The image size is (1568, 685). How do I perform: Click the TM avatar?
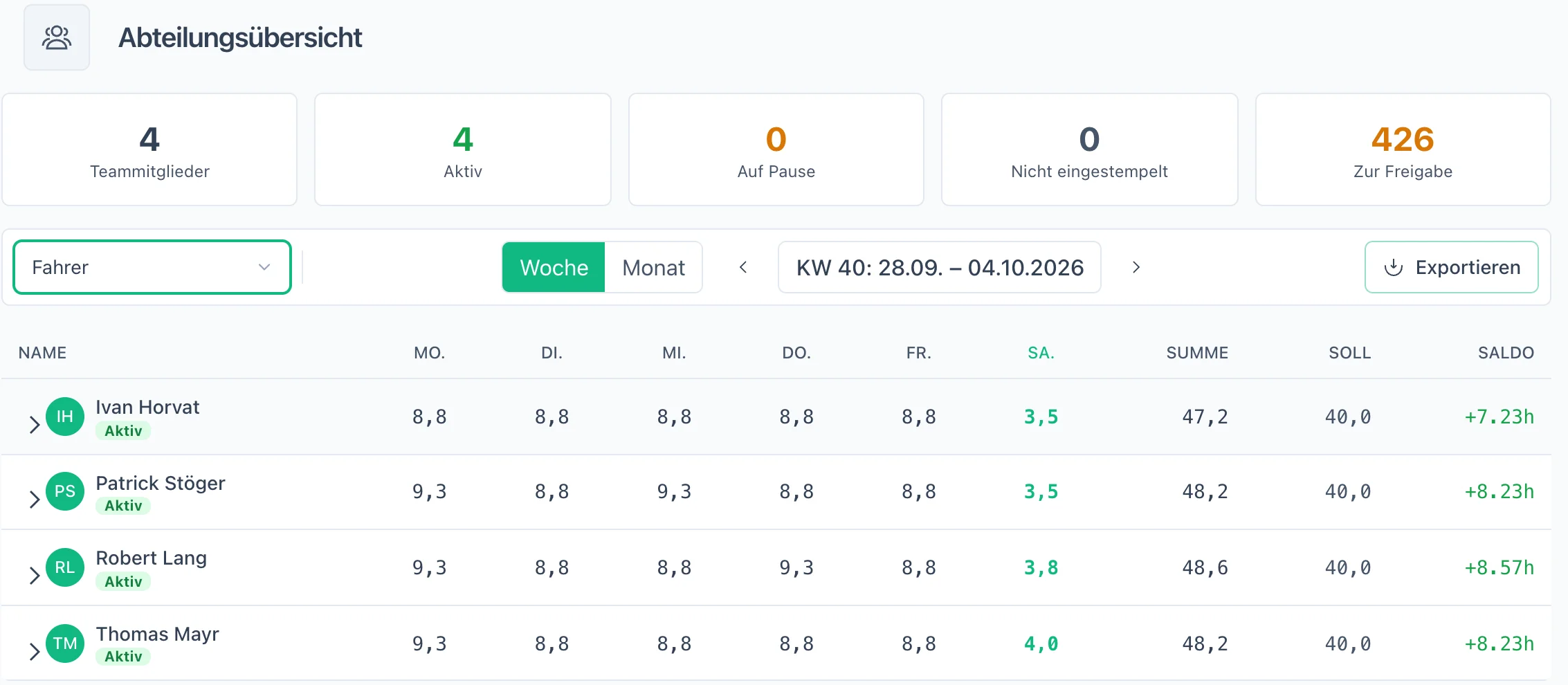[65, 643]
